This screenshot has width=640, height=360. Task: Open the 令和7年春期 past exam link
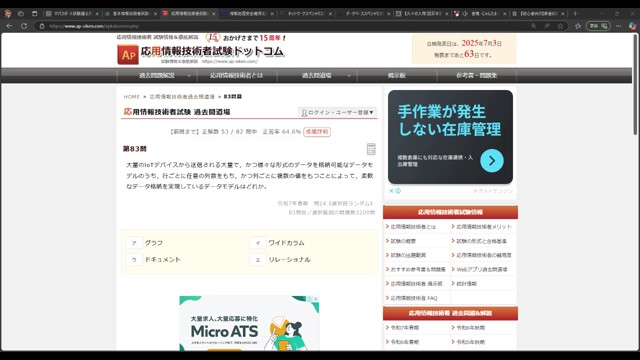pyautogui.click(x=404, y=328)
